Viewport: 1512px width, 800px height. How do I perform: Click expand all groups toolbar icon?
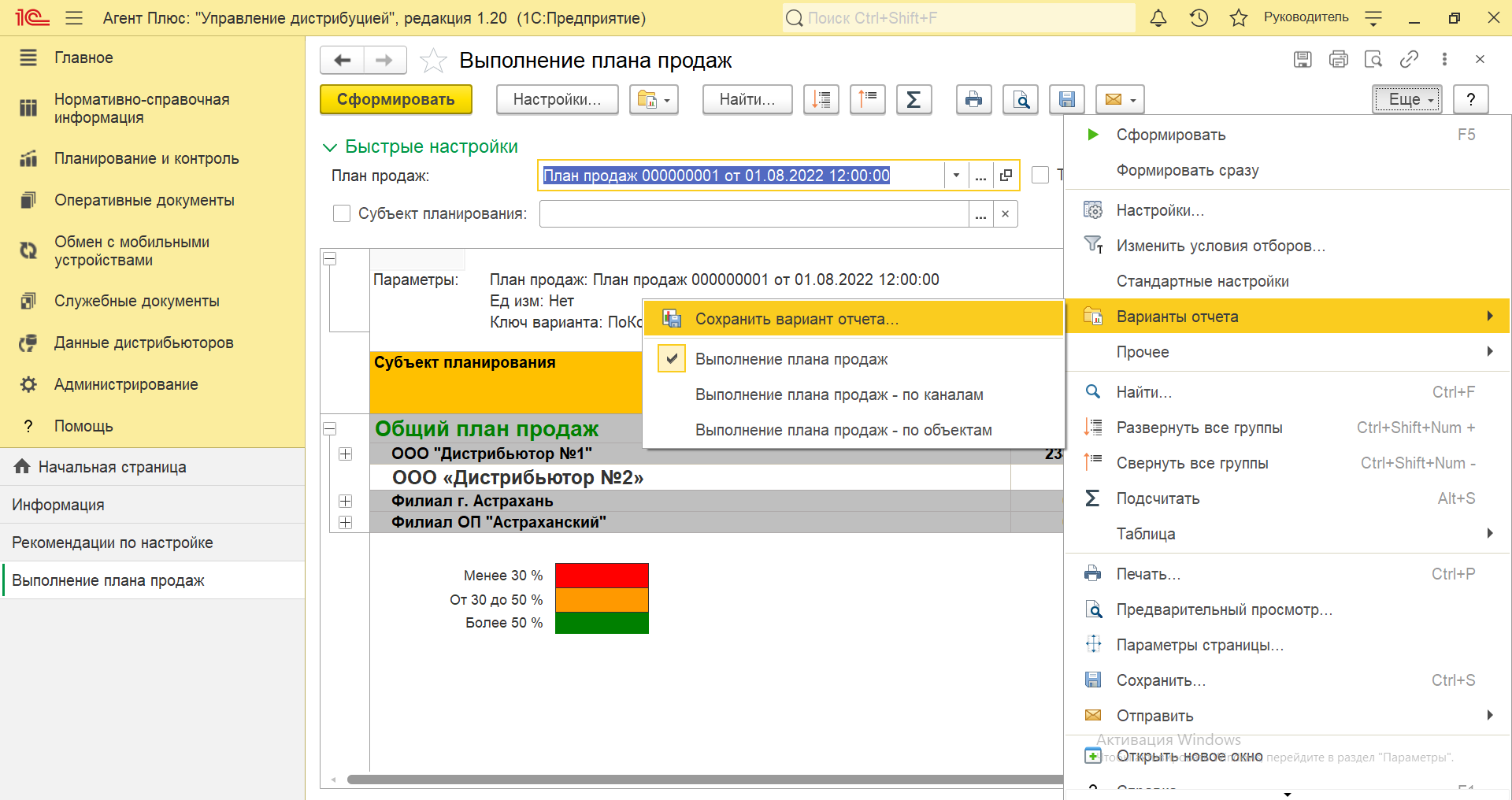pos(821,99)
